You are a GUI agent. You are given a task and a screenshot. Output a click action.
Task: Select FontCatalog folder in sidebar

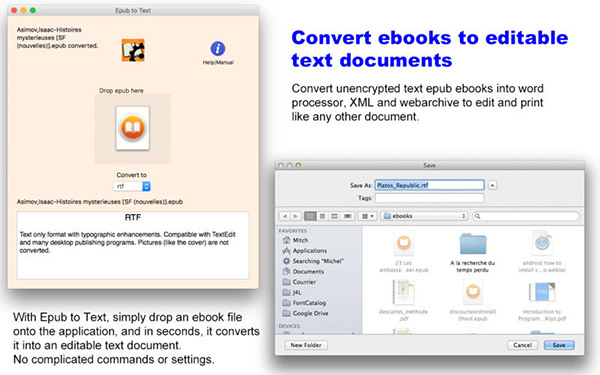[304, 303]
